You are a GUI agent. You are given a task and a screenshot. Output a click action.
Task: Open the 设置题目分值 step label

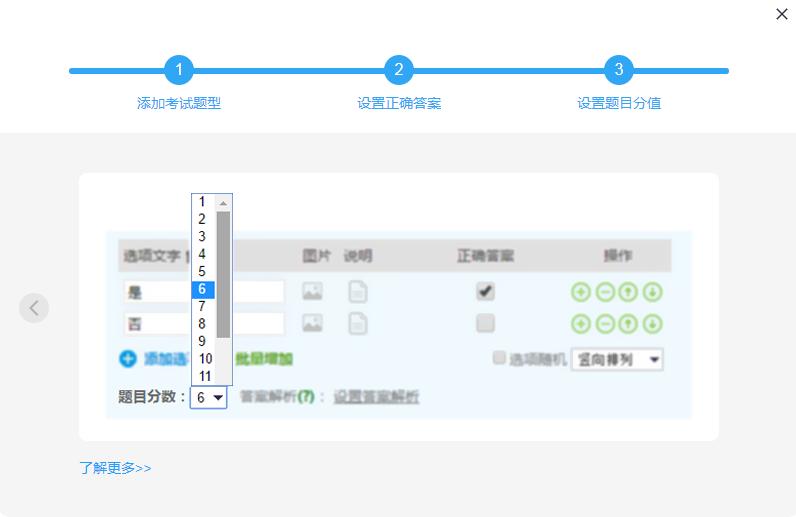click(619, 103)
